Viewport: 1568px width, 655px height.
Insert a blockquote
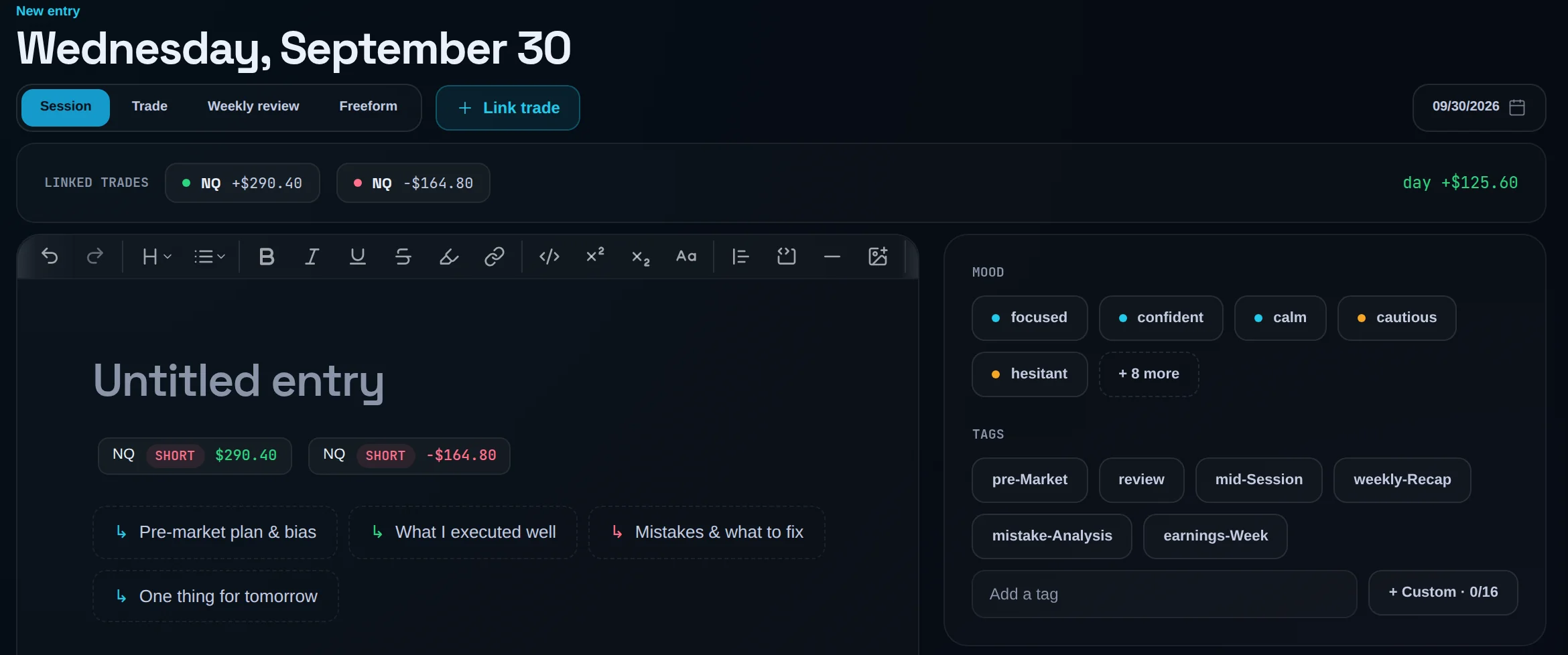(x=741, y=257)
